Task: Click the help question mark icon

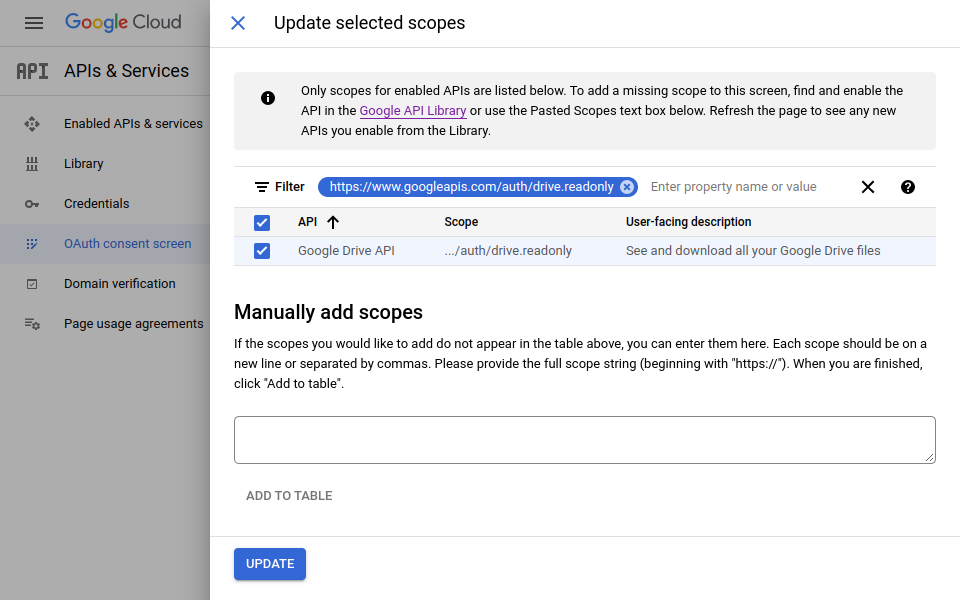Action: (907, 186)
